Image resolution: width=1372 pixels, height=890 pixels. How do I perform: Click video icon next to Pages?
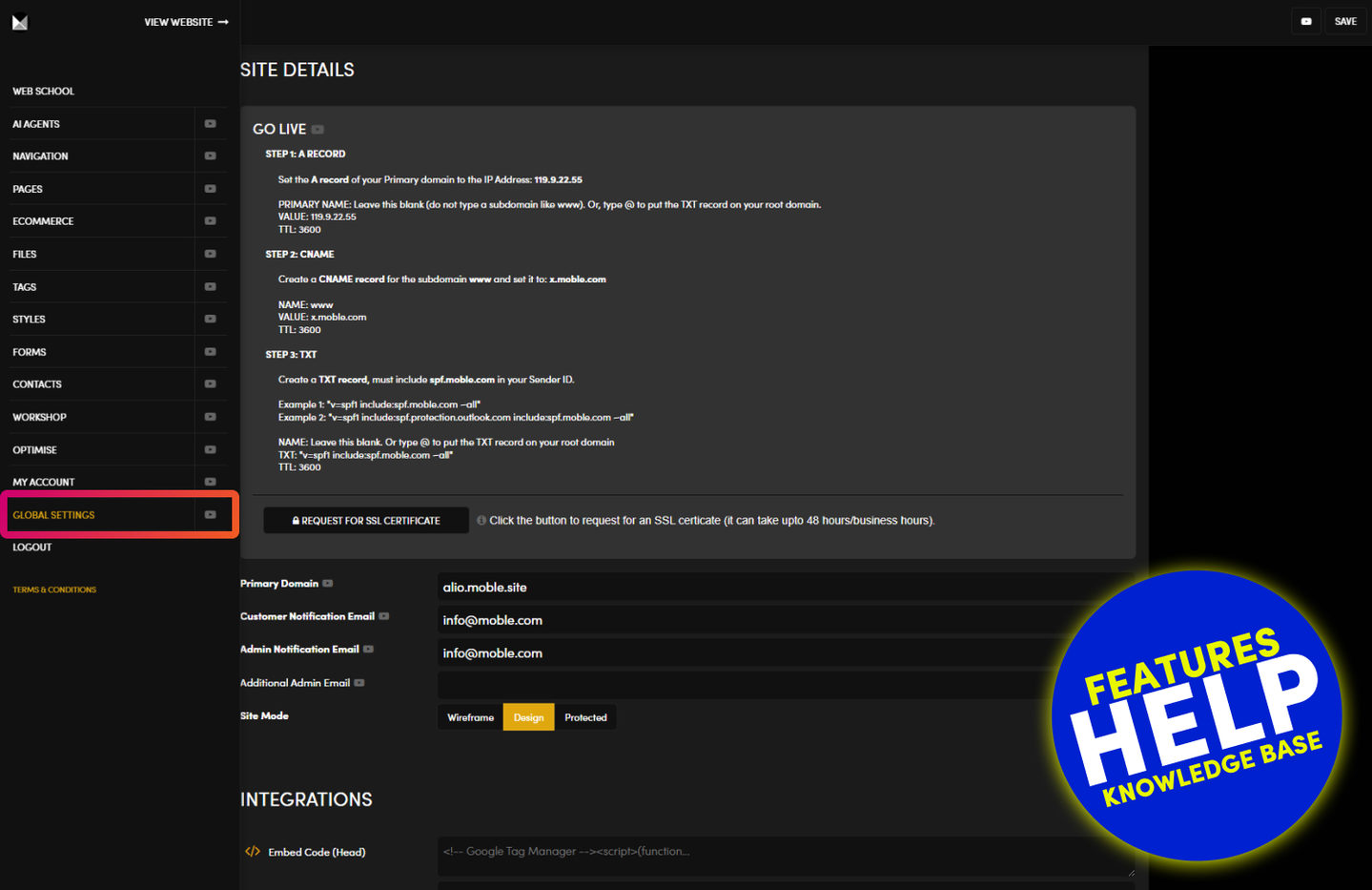(x=211, y=189)
